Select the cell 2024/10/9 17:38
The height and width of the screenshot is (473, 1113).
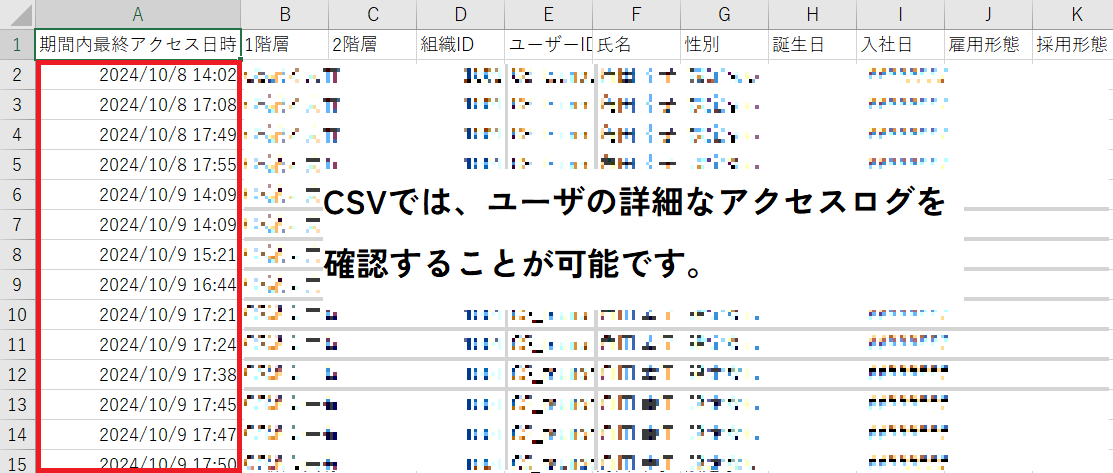tap(138, 374)
